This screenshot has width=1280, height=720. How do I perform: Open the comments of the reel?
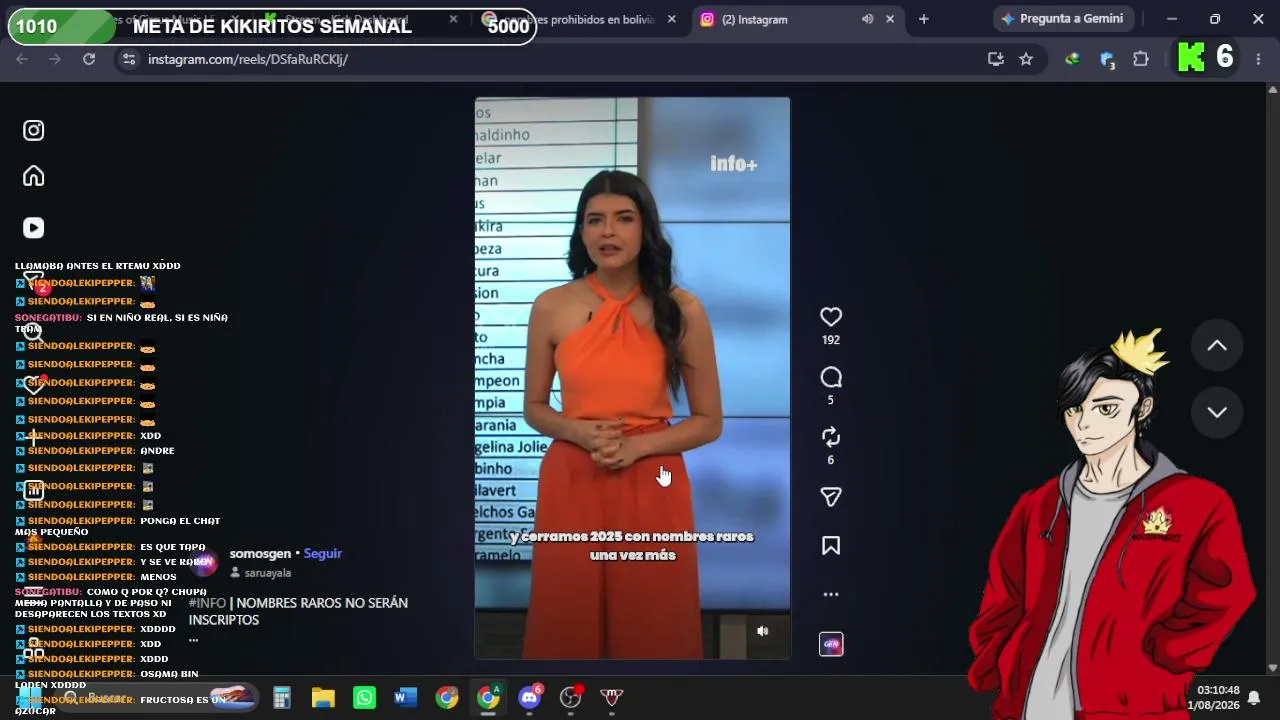point(831,377)
